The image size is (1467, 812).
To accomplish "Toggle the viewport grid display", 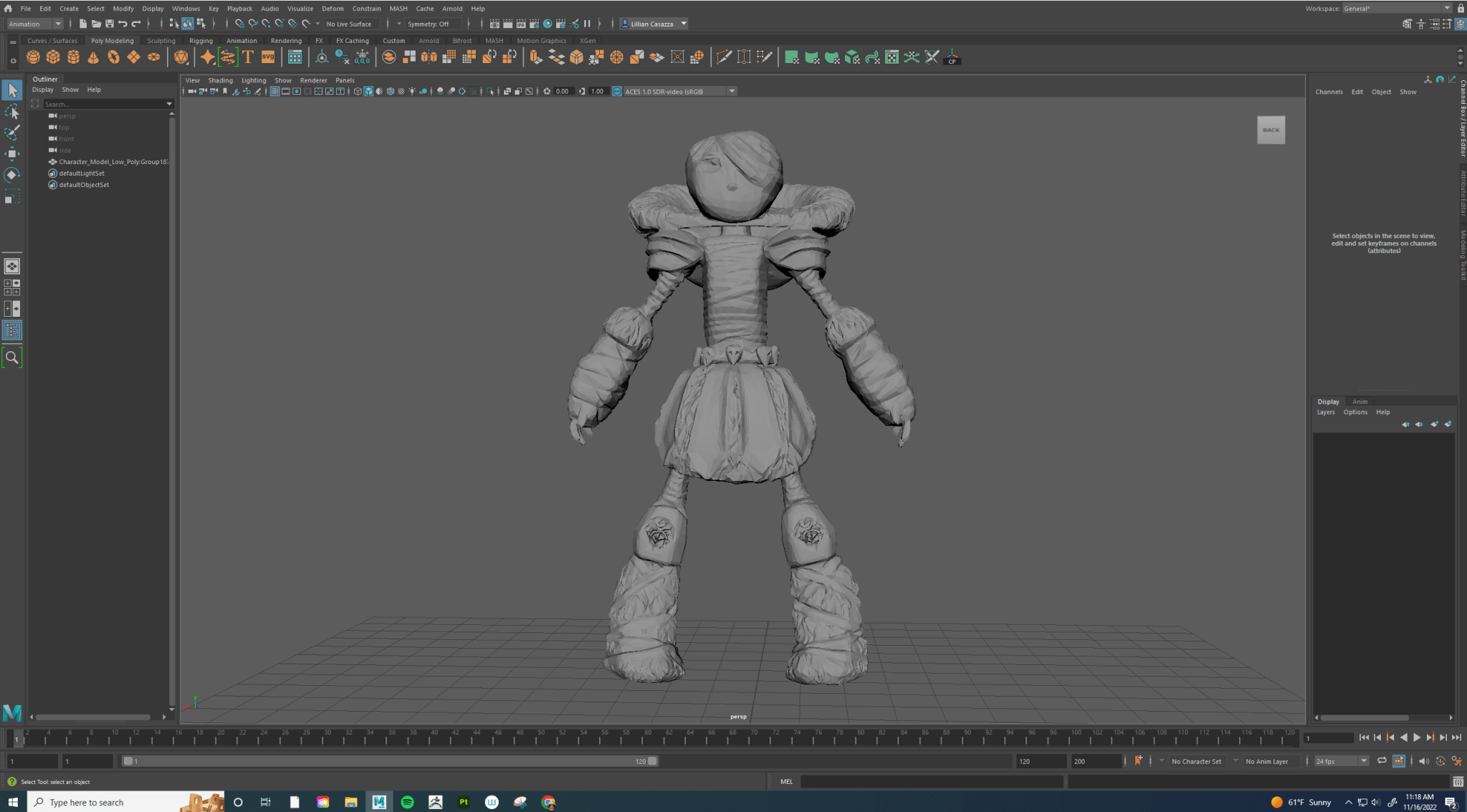I will [x=274, y=91].
